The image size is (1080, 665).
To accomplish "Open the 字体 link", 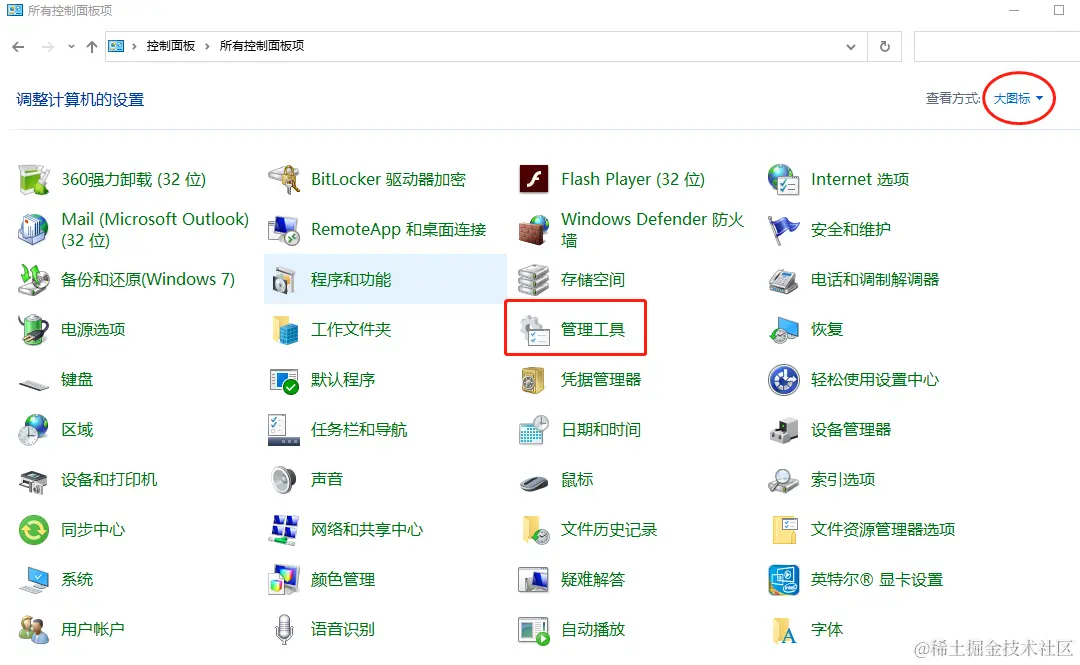I will [827, 630].
